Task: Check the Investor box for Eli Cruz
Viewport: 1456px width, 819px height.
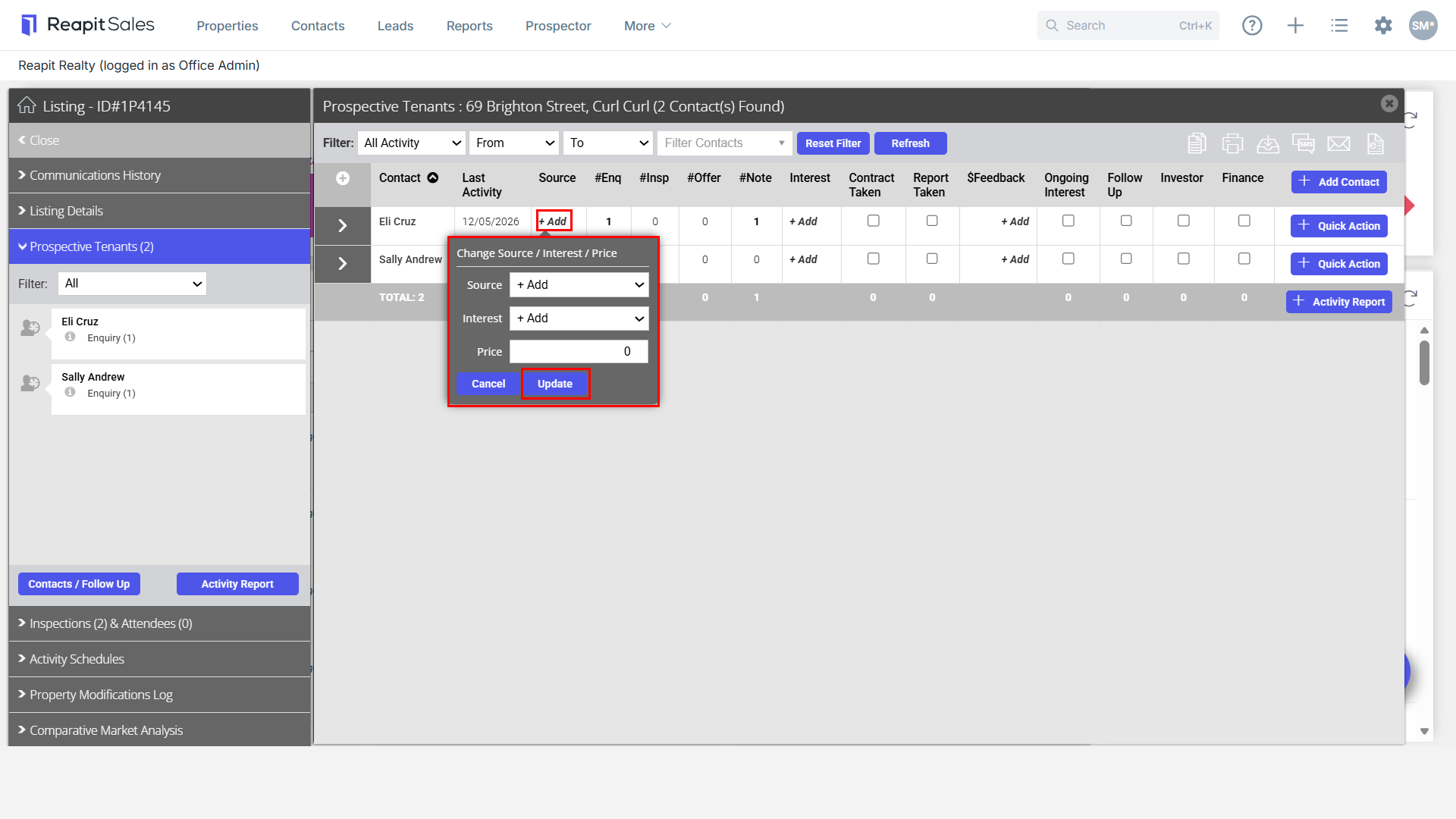Action: pos(1183,221)
